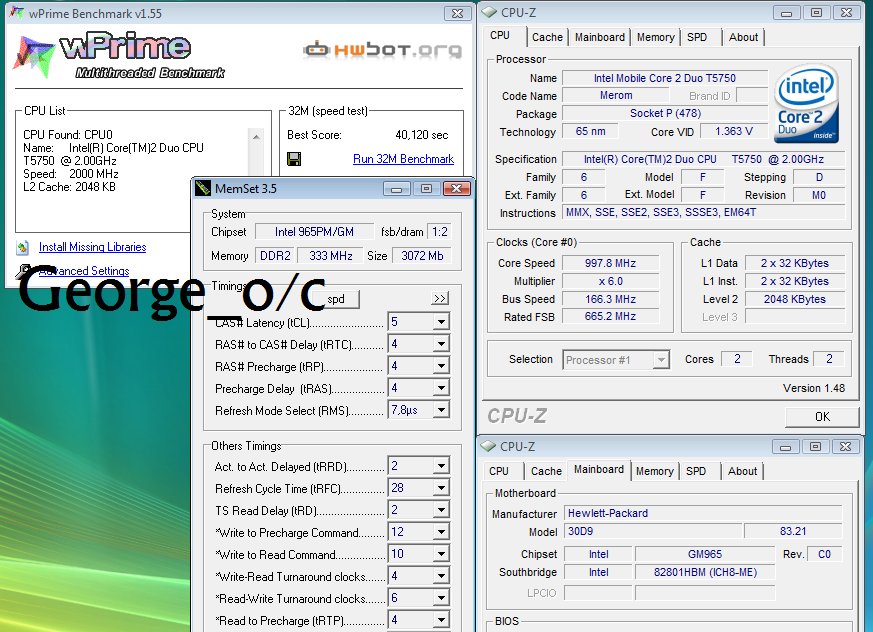Switch to CPU tab in bottom CPU-Z
873x632 pixels.
point(499,471)
